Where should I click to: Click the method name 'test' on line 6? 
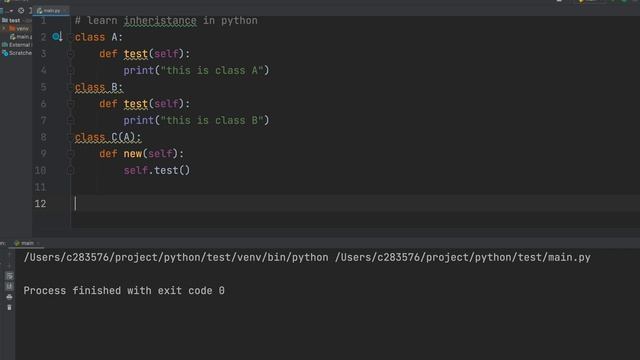point(136,104)
